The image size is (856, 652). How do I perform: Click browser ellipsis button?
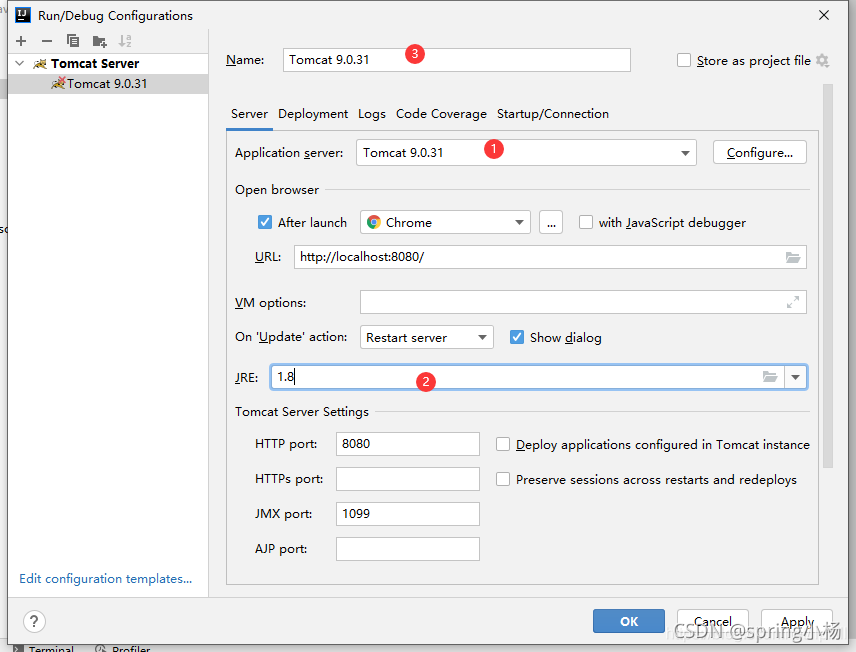tap(551, 222)
